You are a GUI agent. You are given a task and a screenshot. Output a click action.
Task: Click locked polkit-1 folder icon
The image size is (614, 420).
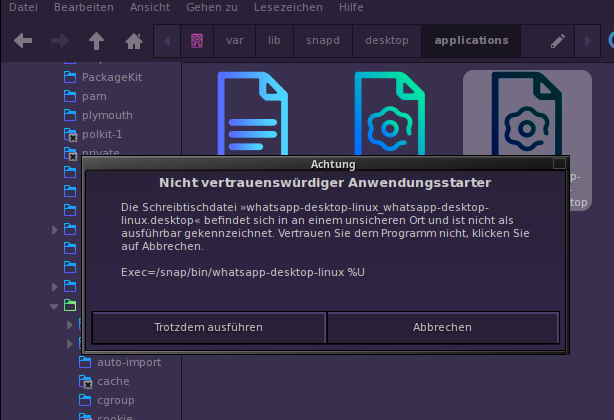[70, 134]
